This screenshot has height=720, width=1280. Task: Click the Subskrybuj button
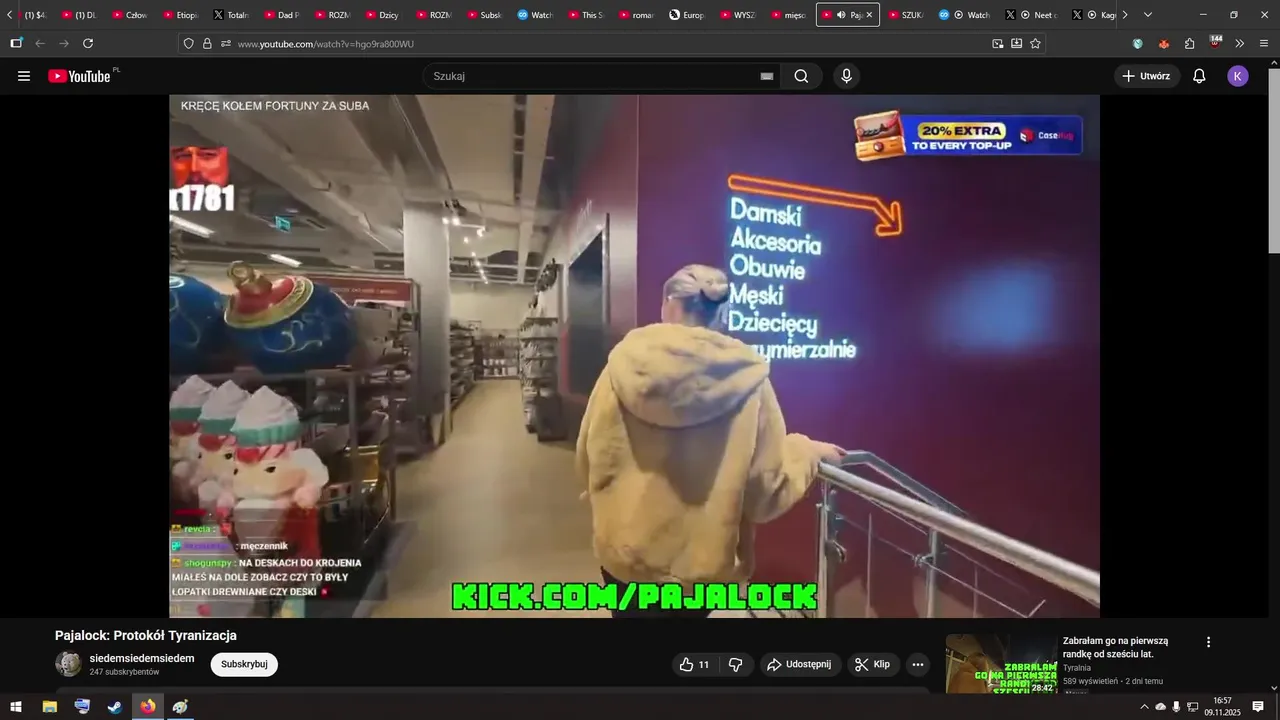(244, 664)
